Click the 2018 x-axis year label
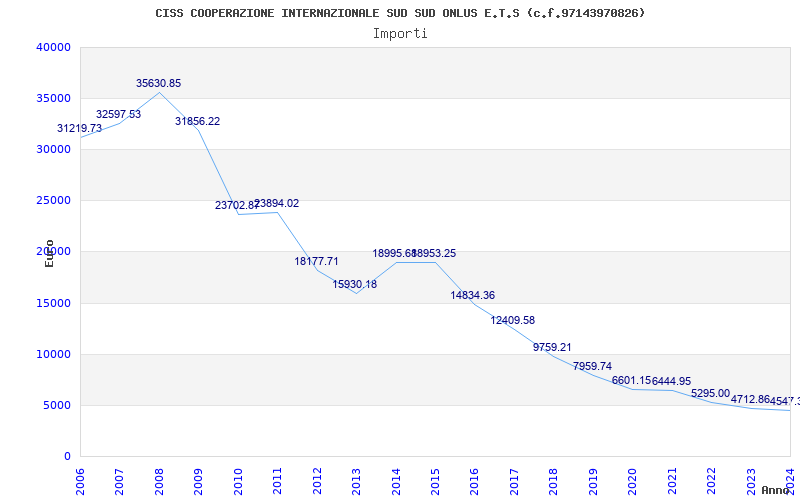 click(x=554, y=481)
